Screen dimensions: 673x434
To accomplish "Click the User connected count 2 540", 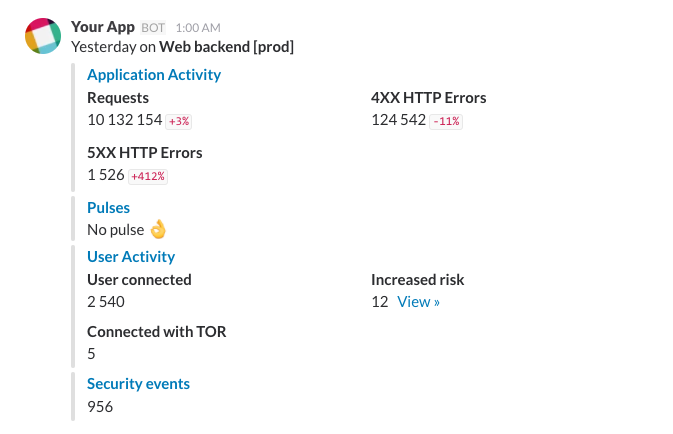I will coord(106,302).
